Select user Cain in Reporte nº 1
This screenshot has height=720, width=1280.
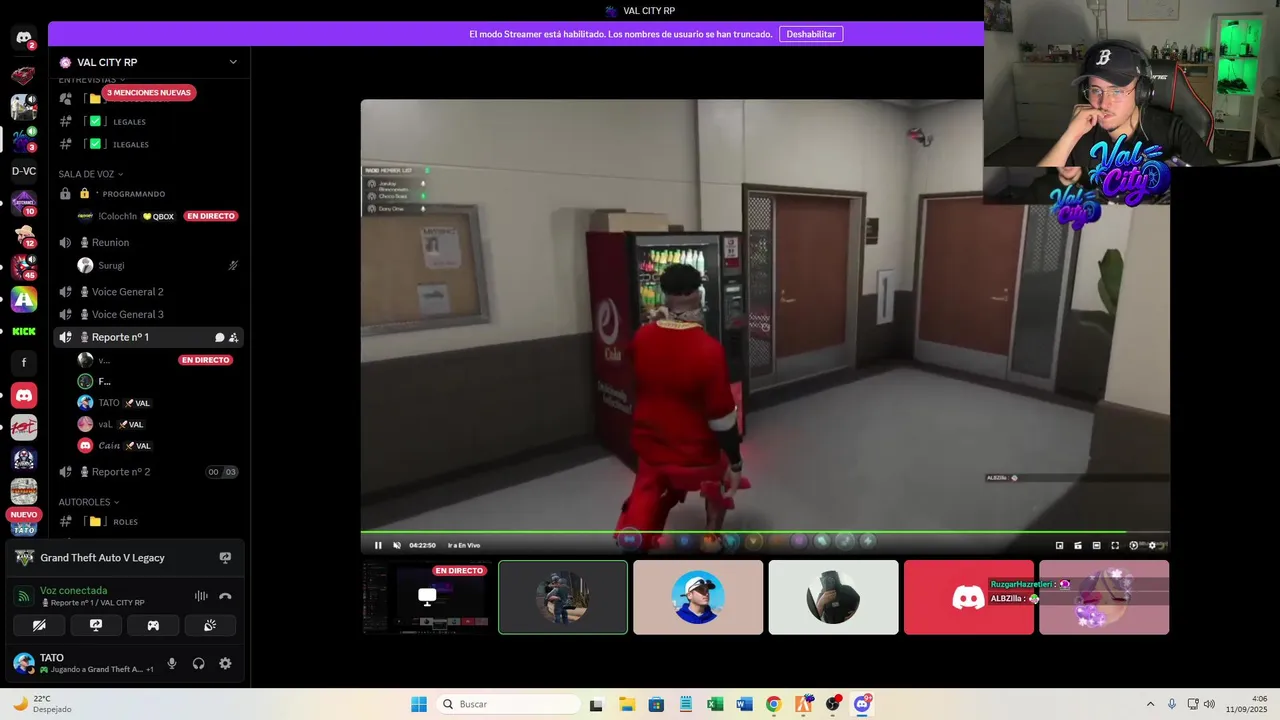[x=158, y=446]
